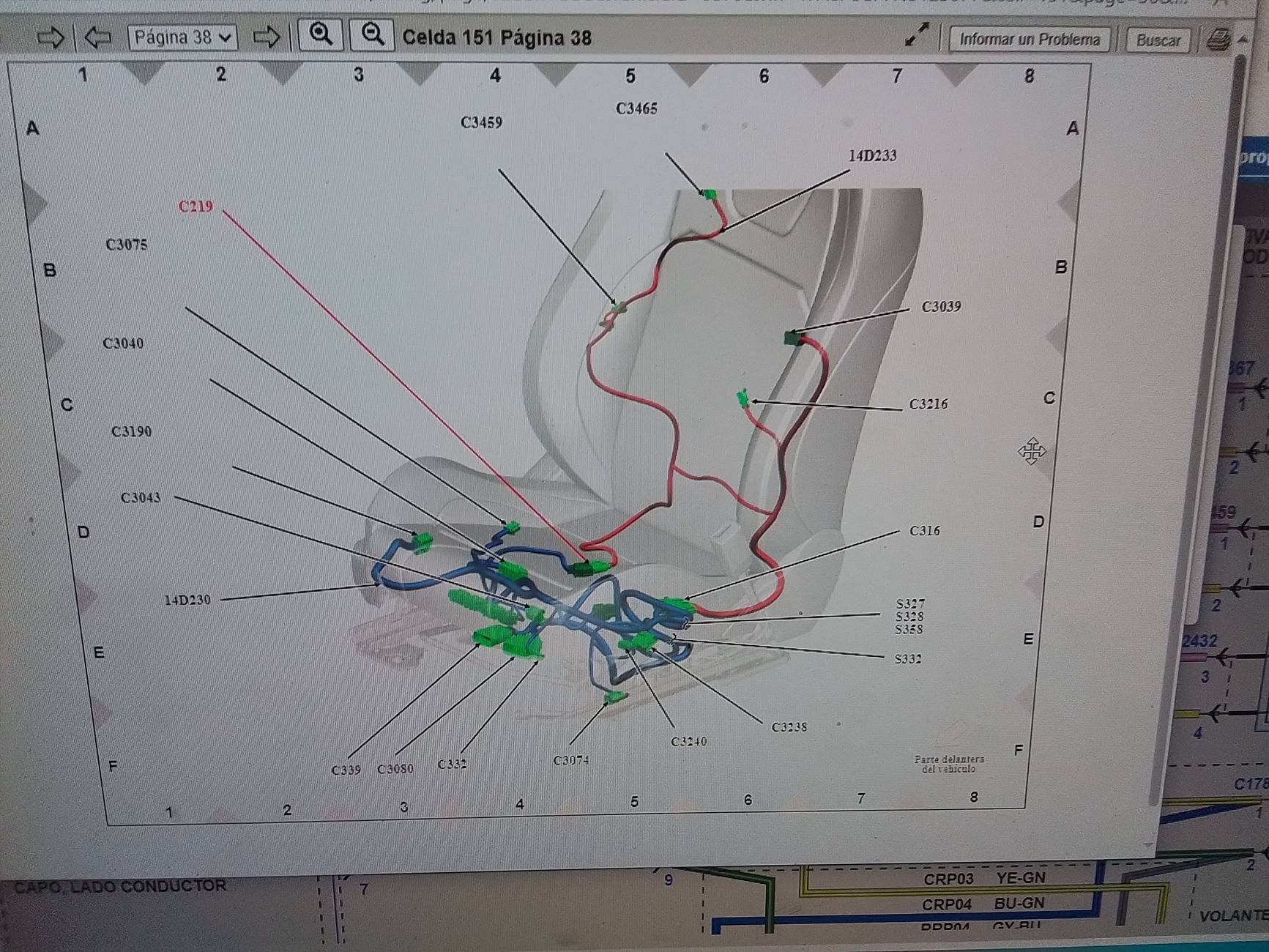Select the C3039 connector label
The width and height of the screenshot is (1269, 952).
pos(941,307)
